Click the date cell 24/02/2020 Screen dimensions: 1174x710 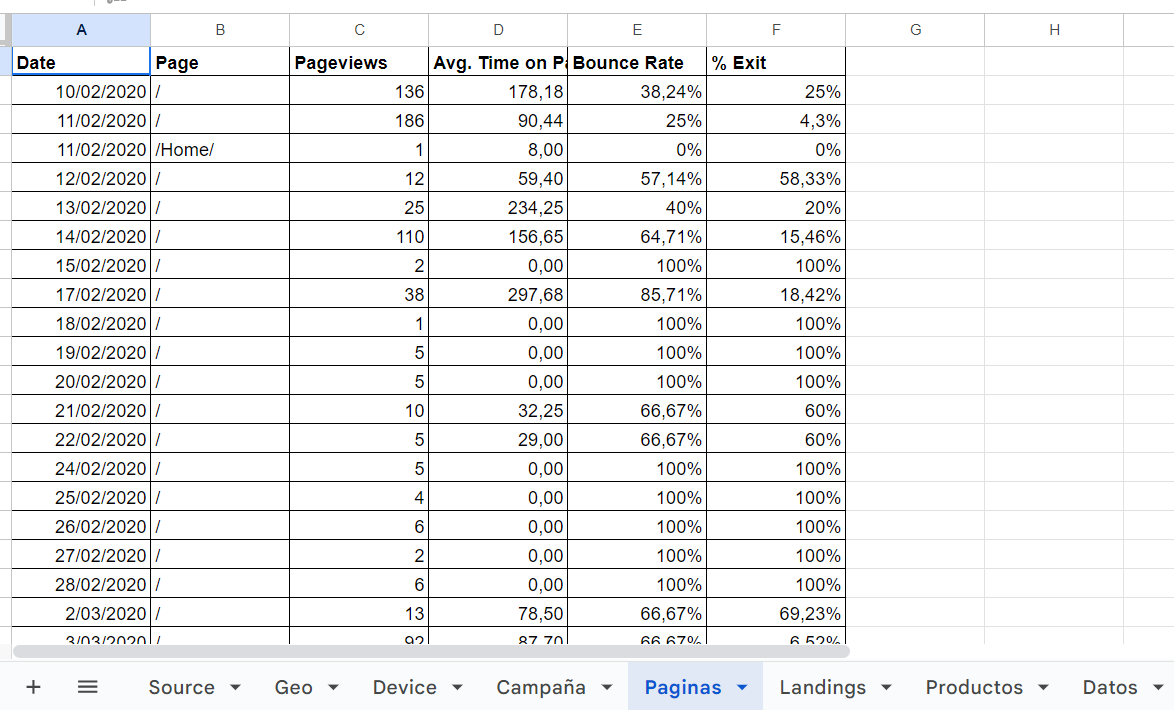(x=81, y=469)
